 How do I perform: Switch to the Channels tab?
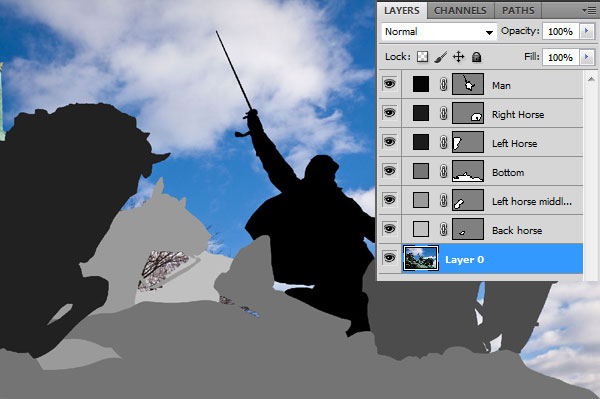460,11
